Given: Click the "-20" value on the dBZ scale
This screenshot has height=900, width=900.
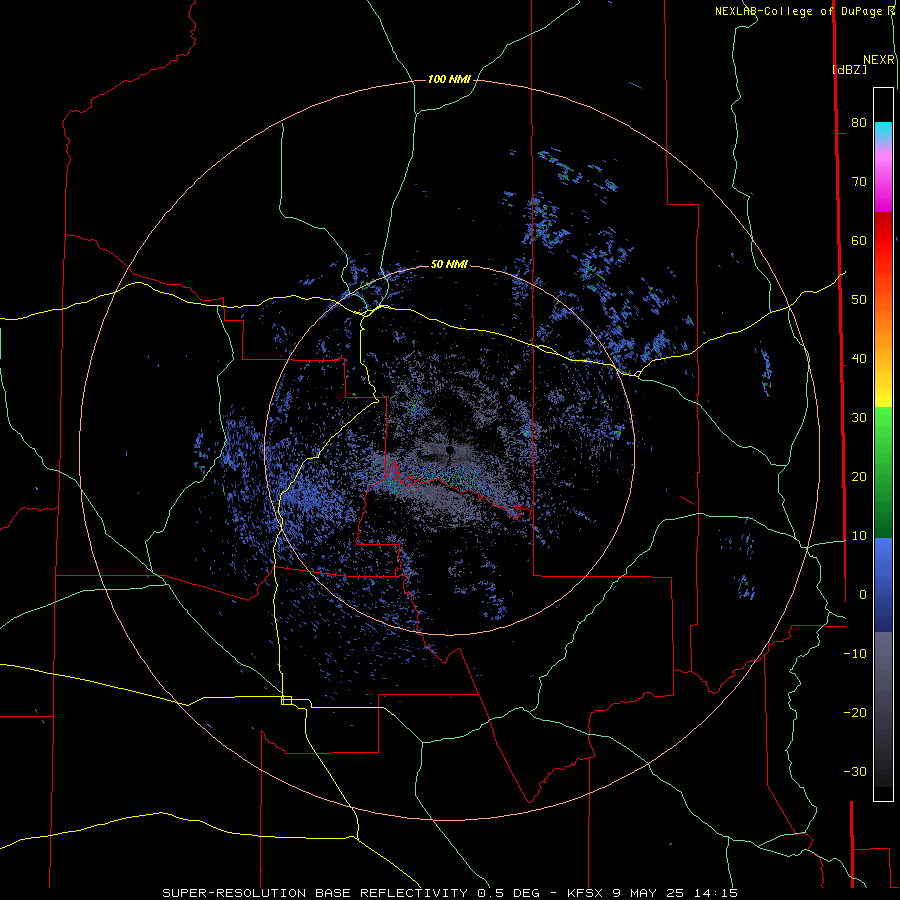Looking at the screenshot, I should [x=855, y=713].
